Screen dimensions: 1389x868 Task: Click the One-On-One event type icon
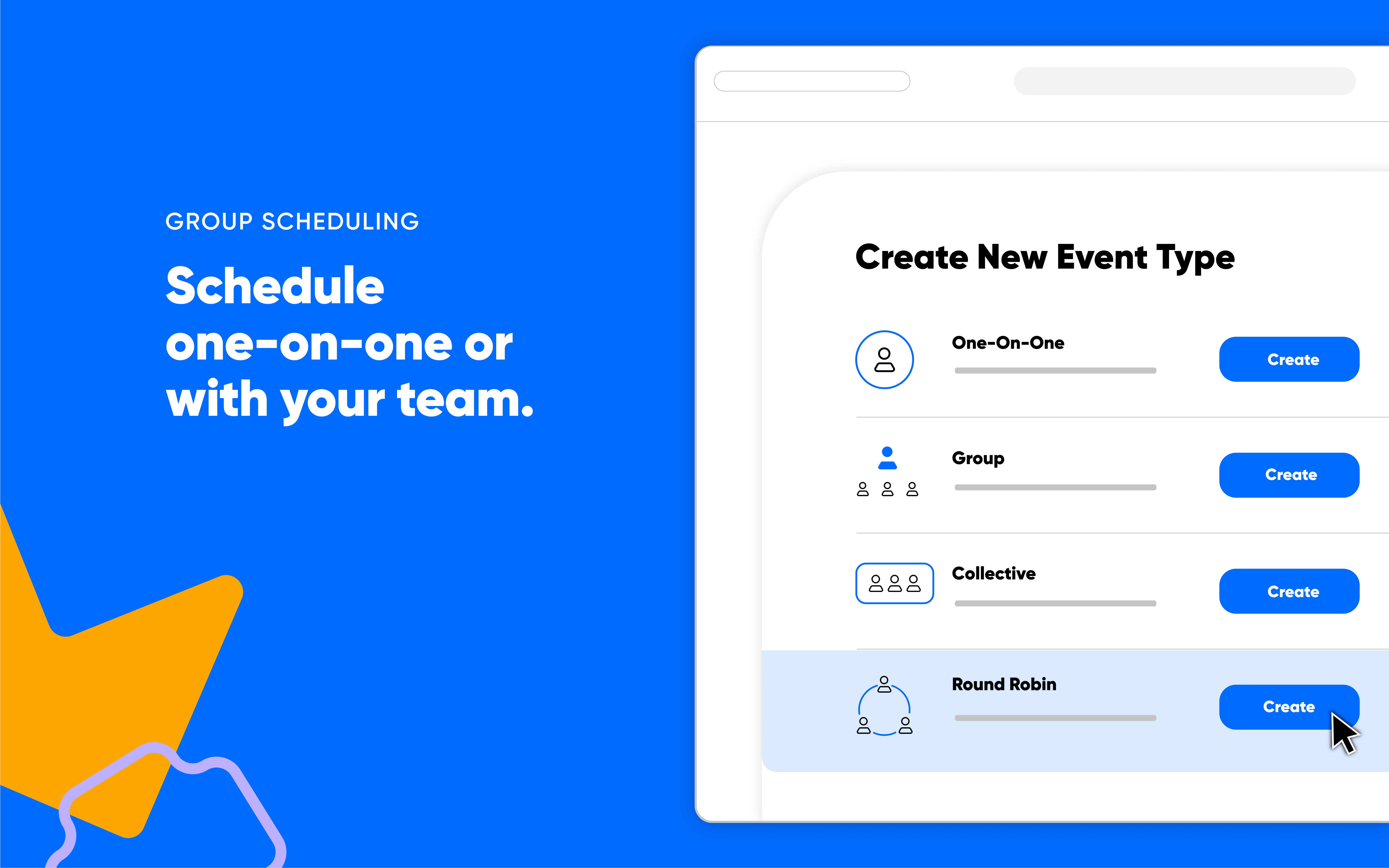(884, 358)
